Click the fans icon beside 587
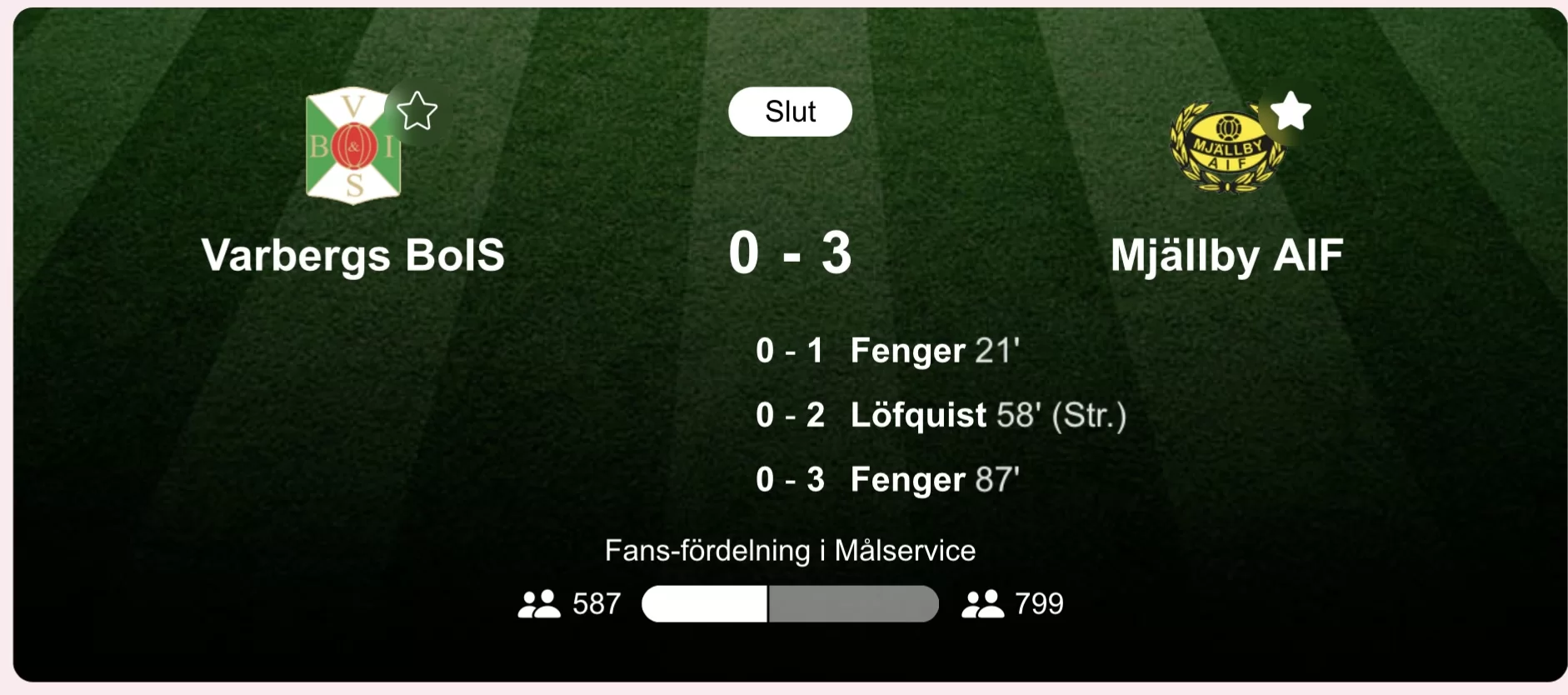This screenshot has height=695, width=1568. click(539, 603)
